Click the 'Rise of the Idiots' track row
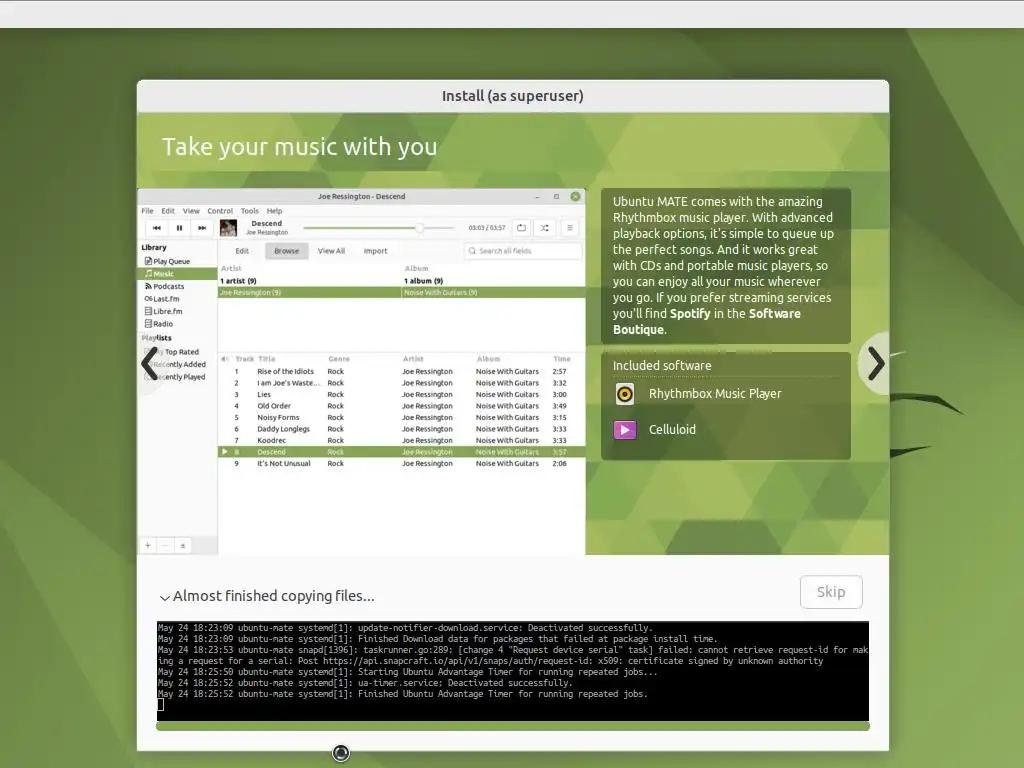This screenshot has width=1024, height=768. click(x=402, y=372)
